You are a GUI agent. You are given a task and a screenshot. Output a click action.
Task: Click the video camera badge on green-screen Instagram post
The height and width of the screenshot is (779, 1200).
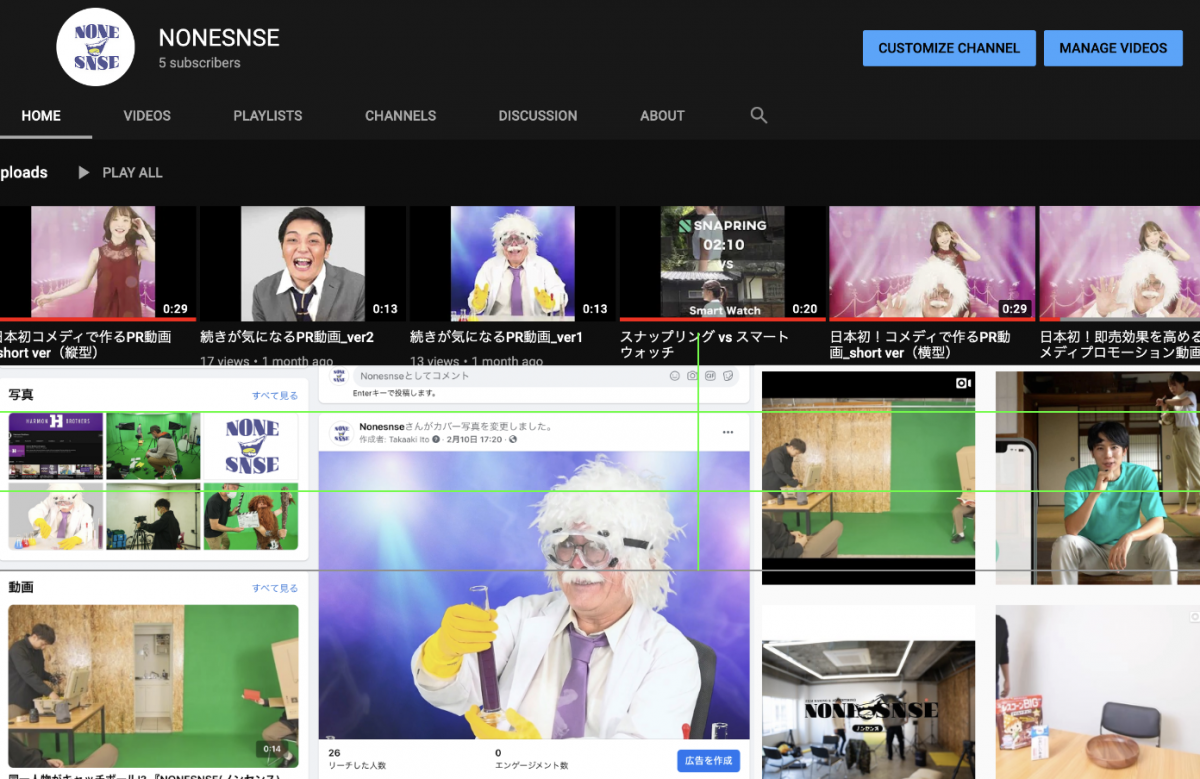pos(963,383)
